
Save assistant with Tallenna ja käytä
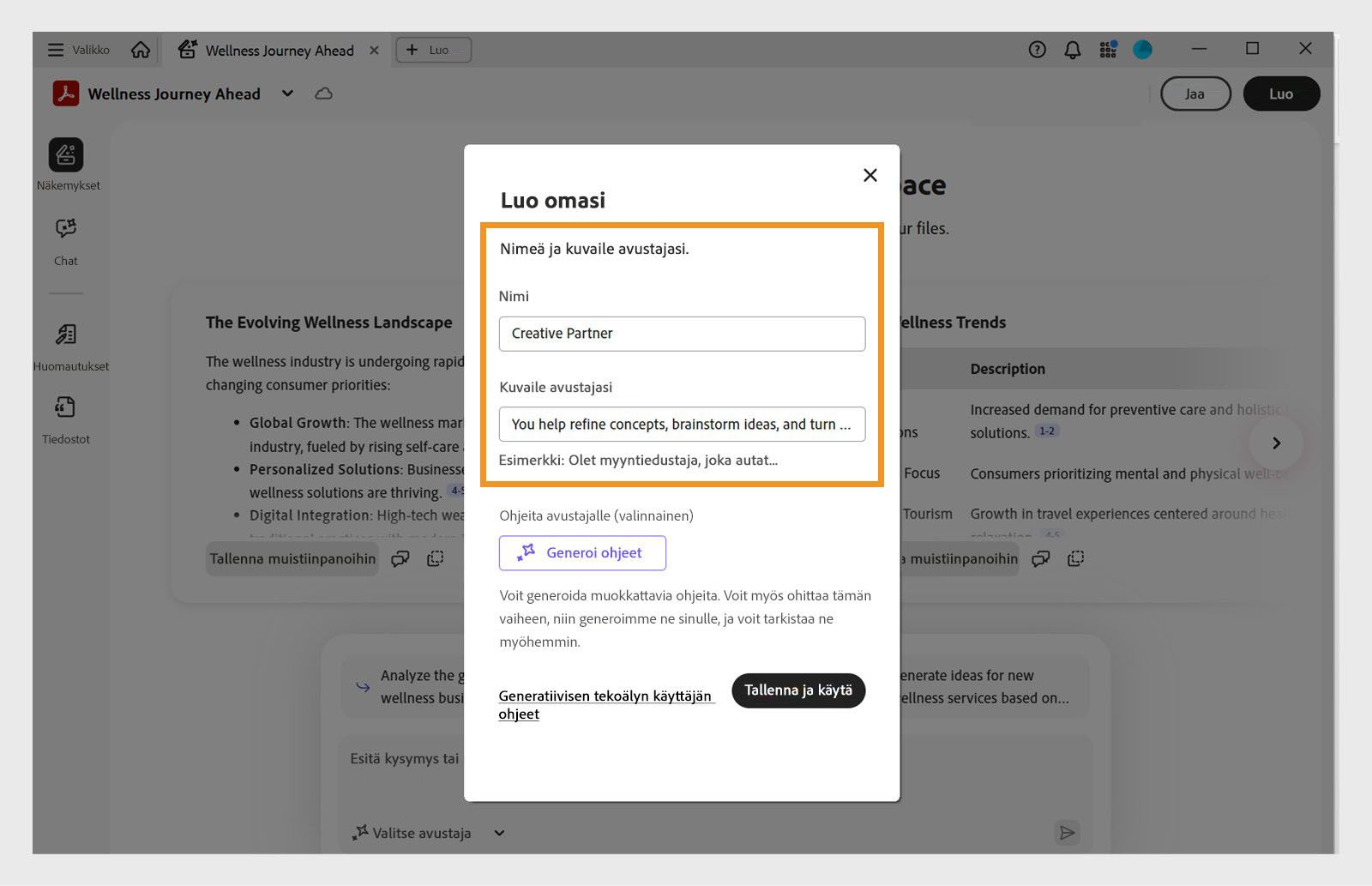798,690
